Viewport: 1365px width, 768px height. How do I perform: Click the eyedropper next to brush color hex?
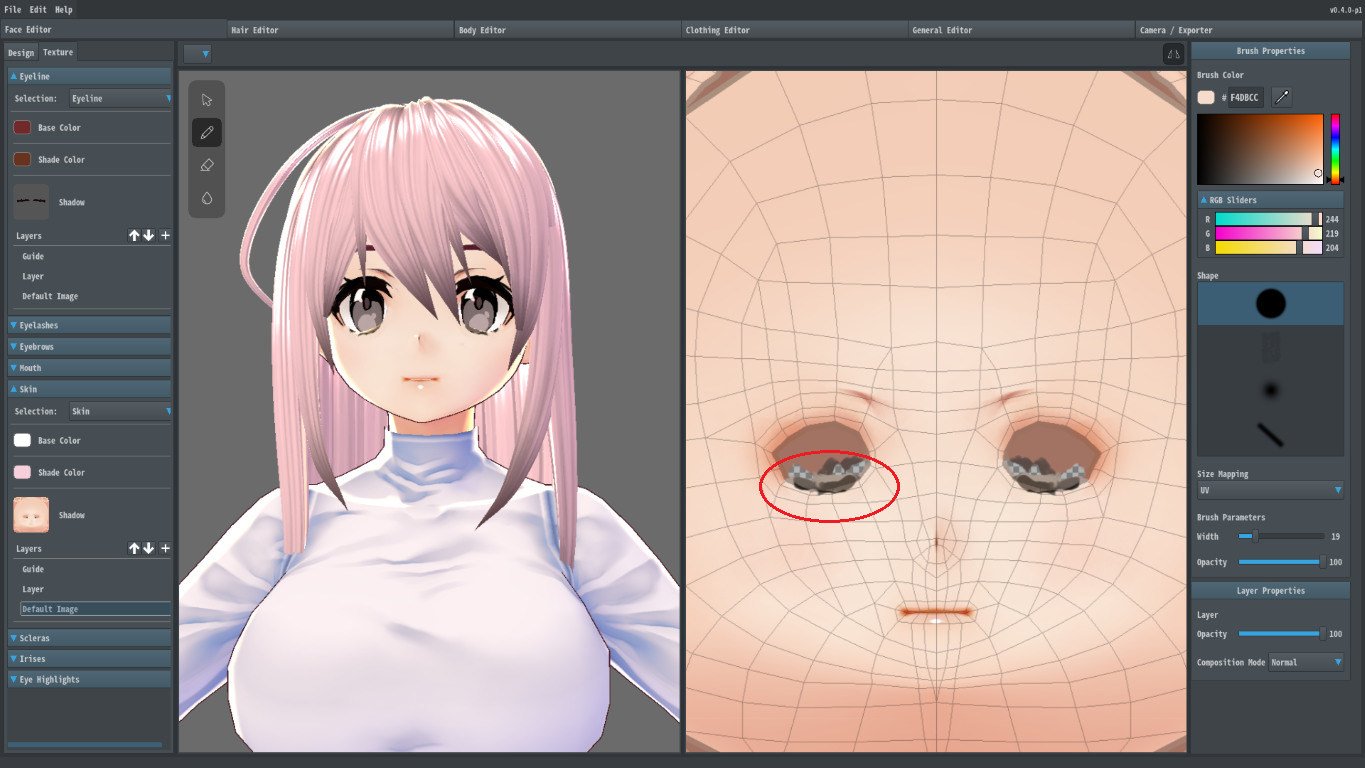coord(1281,97)
